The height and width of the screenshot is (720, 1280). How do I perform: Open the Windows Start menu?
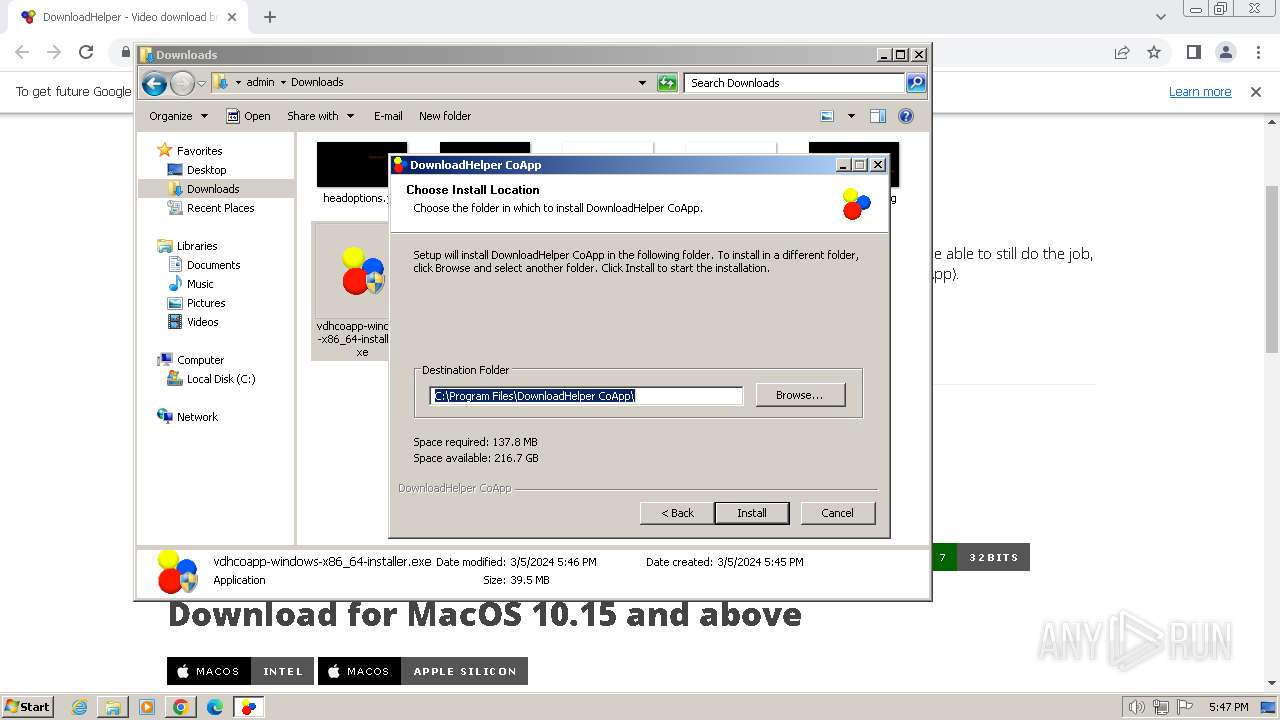pyautogui.click(x=27, y=706)
